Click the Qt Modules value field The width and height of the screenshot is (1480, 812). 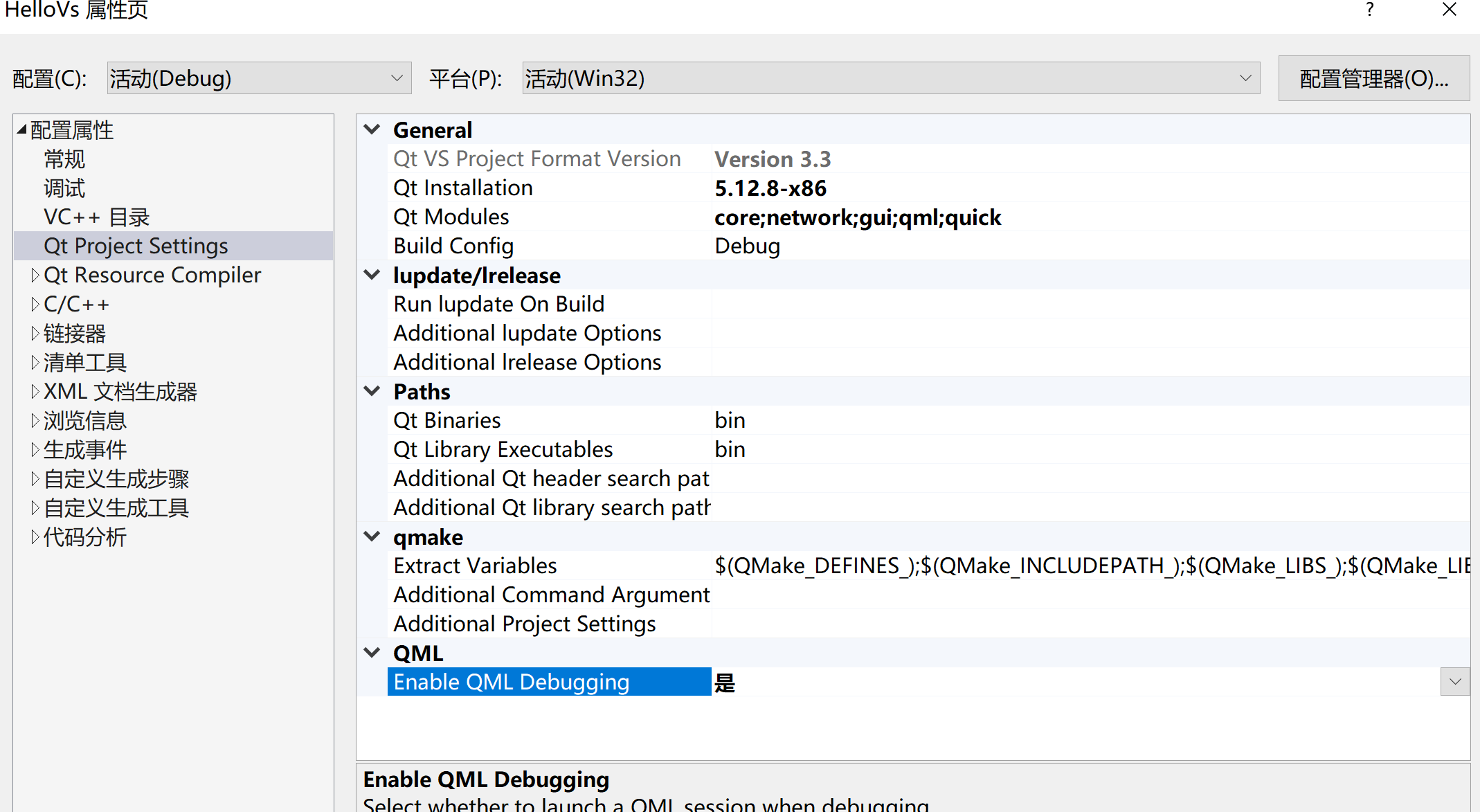858,217
